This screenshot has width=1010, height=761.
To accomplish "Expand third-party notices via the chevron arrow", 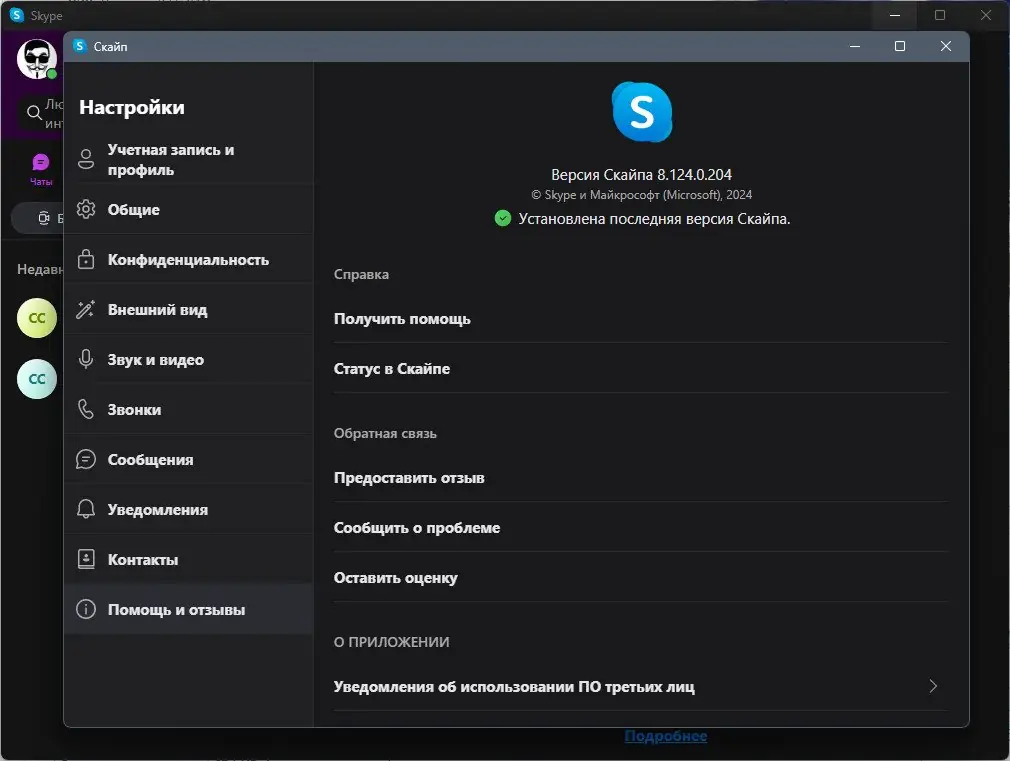I will pyautogui.click(x=933, y=686).
